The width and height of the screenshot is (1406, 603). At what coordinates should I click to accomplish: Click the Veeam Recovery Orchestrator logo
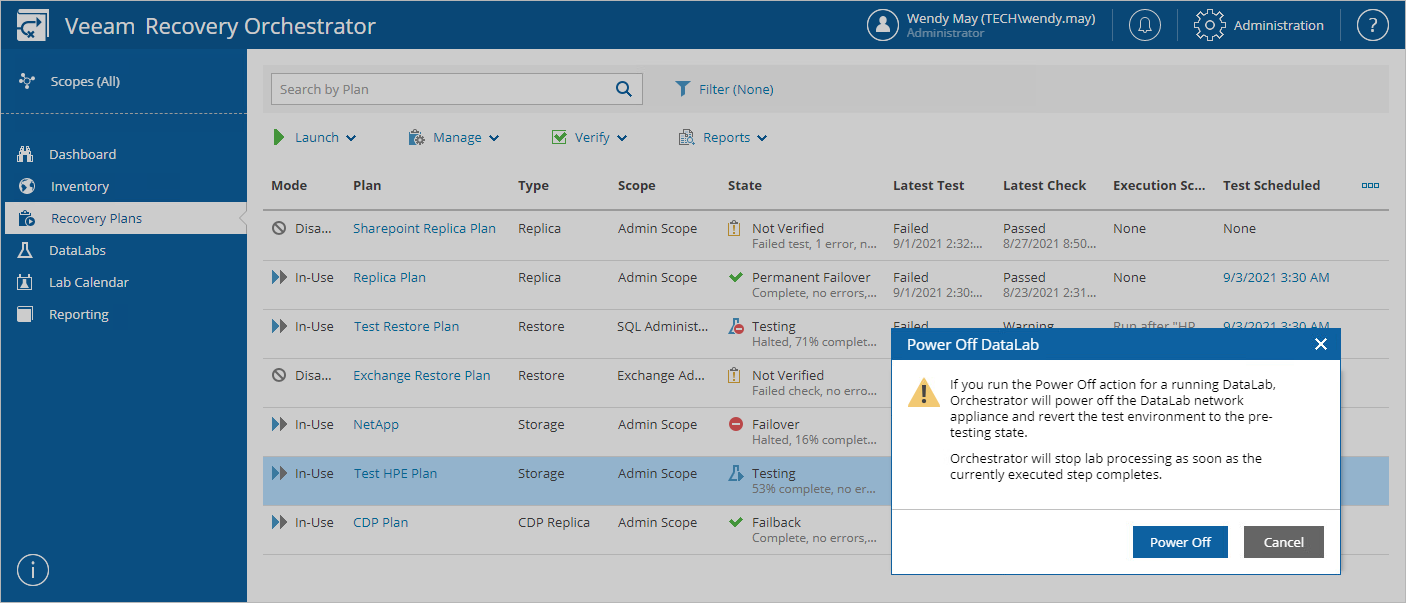[x=33, y=26]
